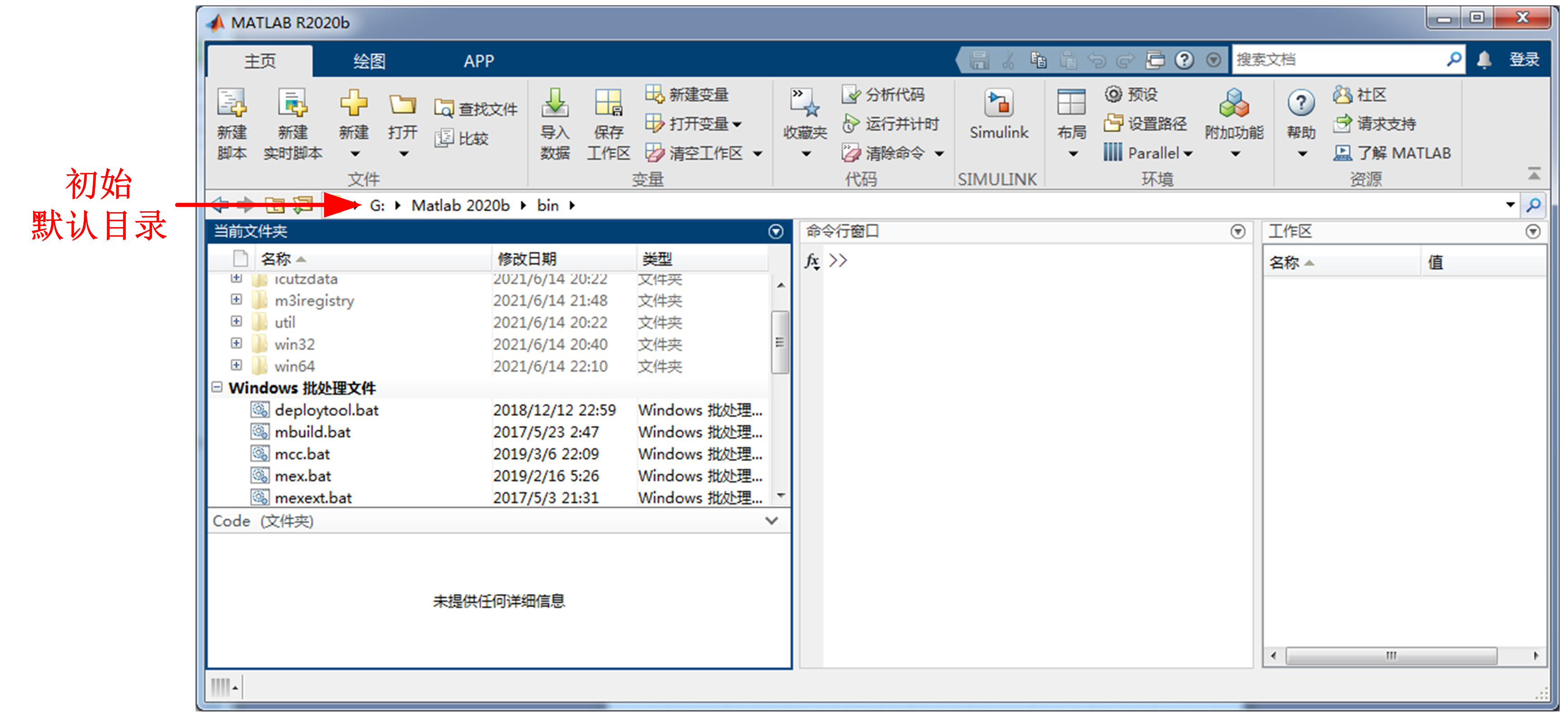Click Community (社区) icon
The width and height of the screenshot is (1568, 720).
(1342, 94)
